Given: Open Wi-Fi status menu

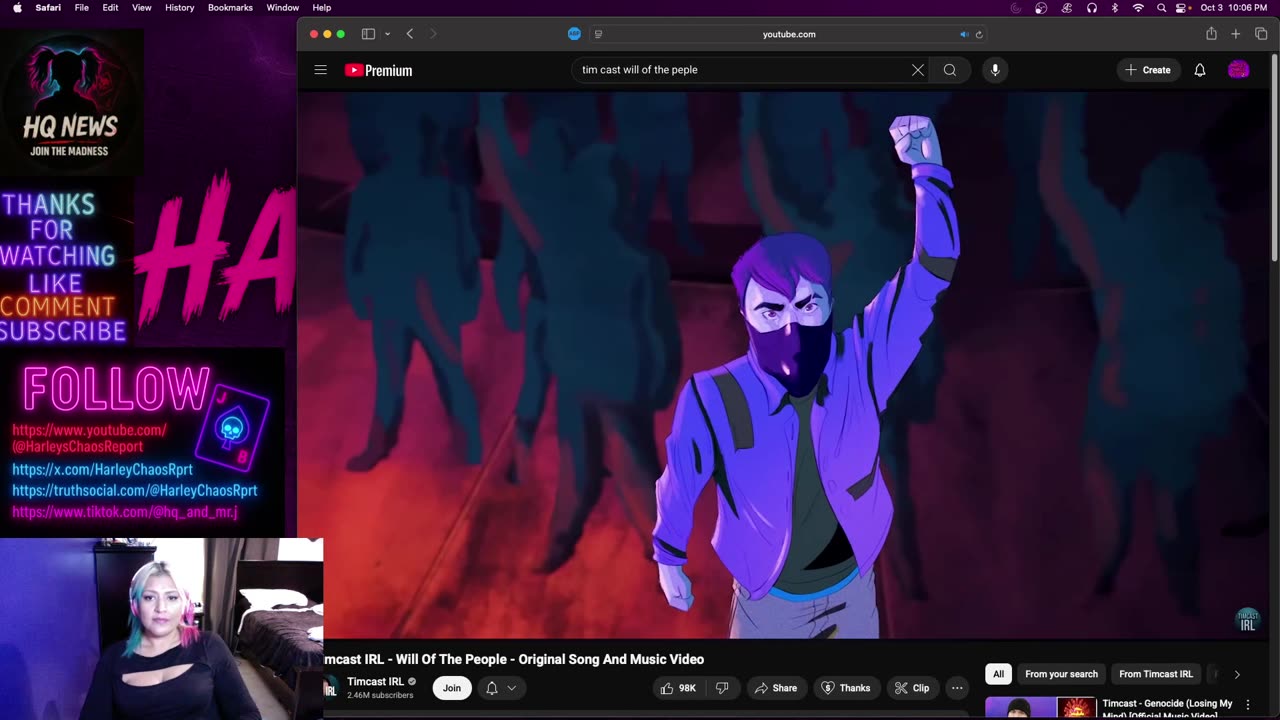Looking at the screenshot, I should (1138, 8).
